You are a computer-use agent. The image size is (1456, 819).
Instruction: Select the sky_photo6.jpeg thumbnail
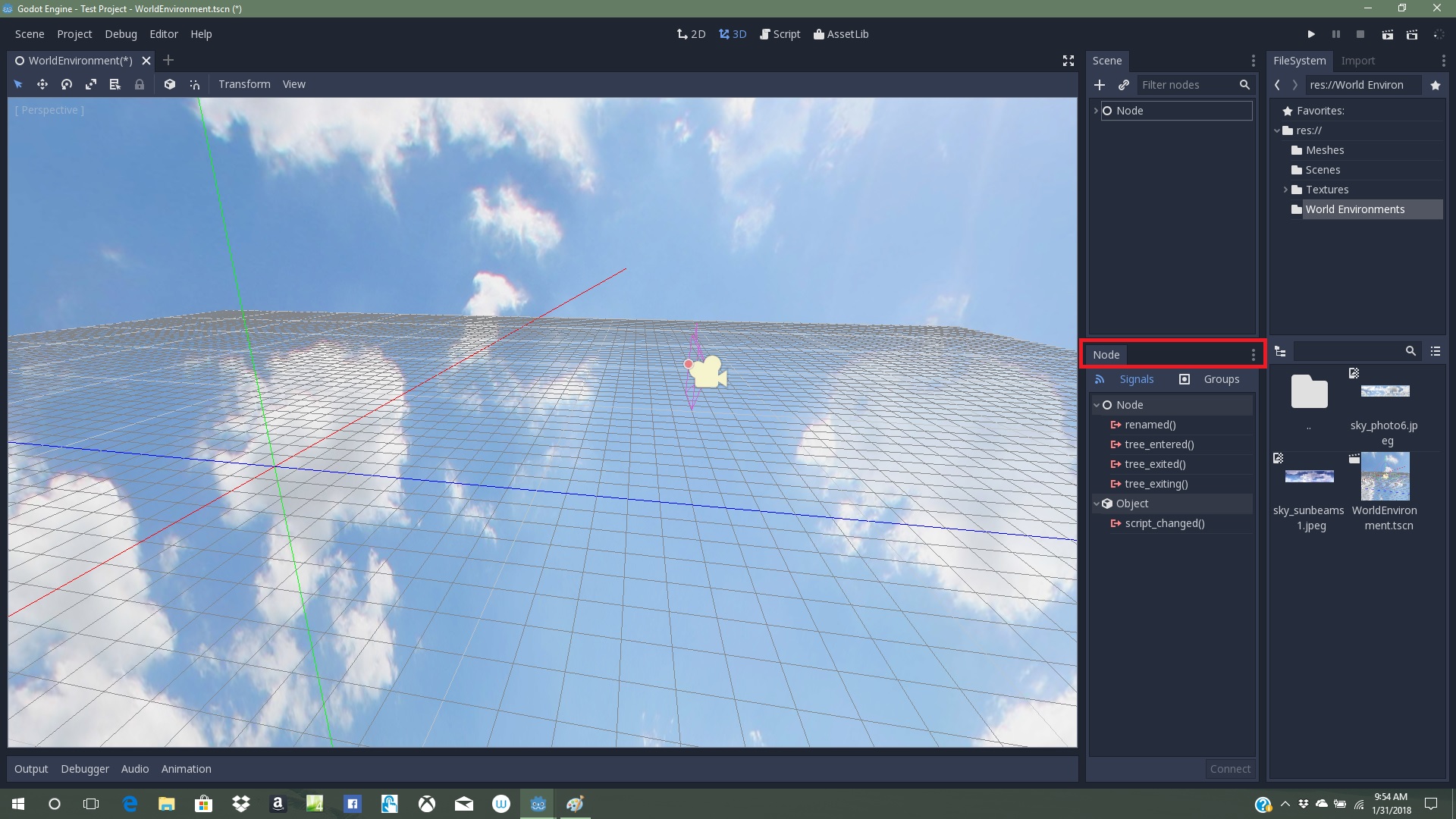tap(1385, 391)
